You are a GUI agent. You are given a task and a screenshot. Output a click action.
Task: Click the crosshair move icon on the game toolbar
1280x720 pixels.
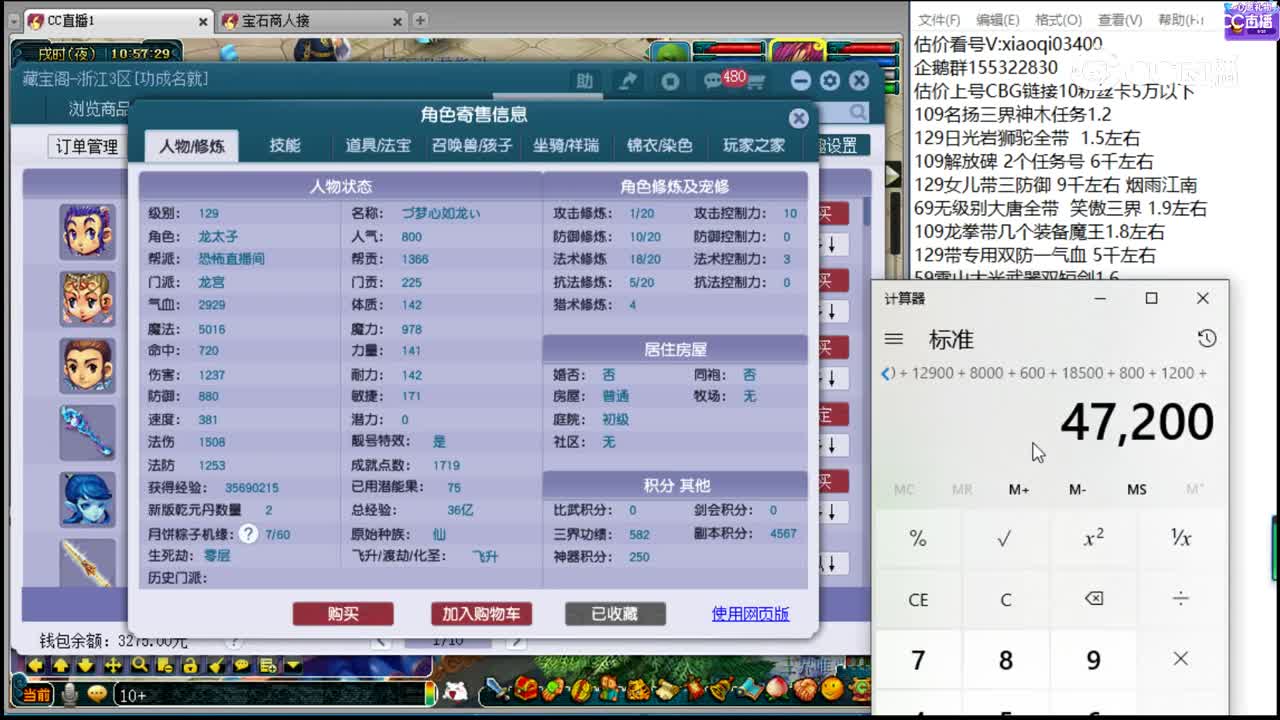(112, 666)
